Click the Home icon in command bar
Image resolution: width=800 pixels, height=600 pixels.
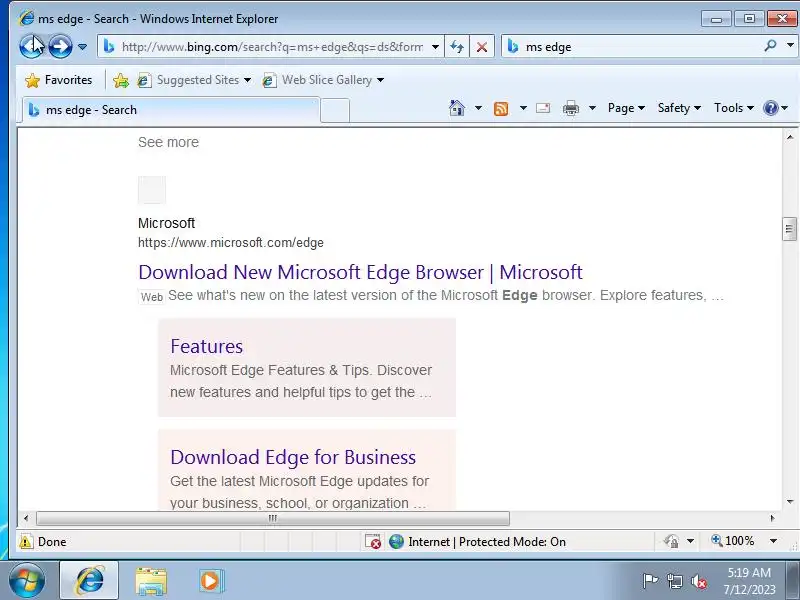pos(457,108)
